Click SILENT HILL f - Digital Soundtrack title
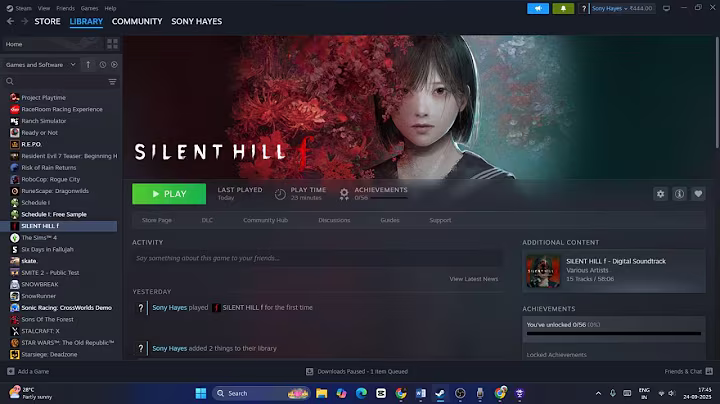 point(616,261)
